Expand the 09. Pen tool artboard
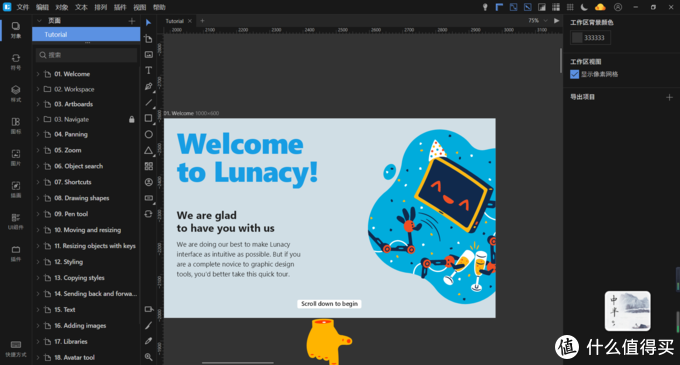The width and height of the screenshot is (680, 365). click(x=38, y=214)
